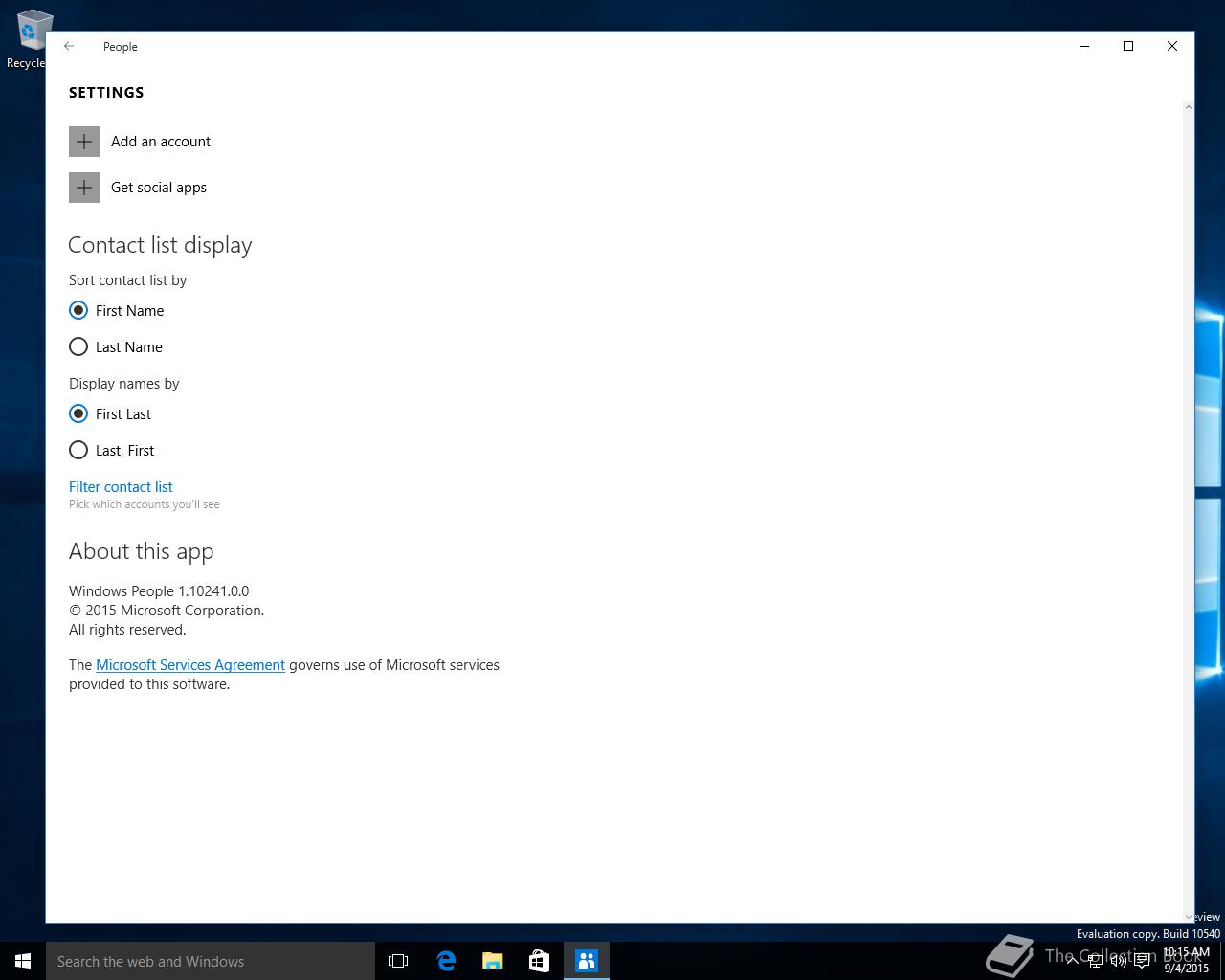Show hidden system tray icons
Viewport: 1225px width, 980px height.
point(1073,961)
